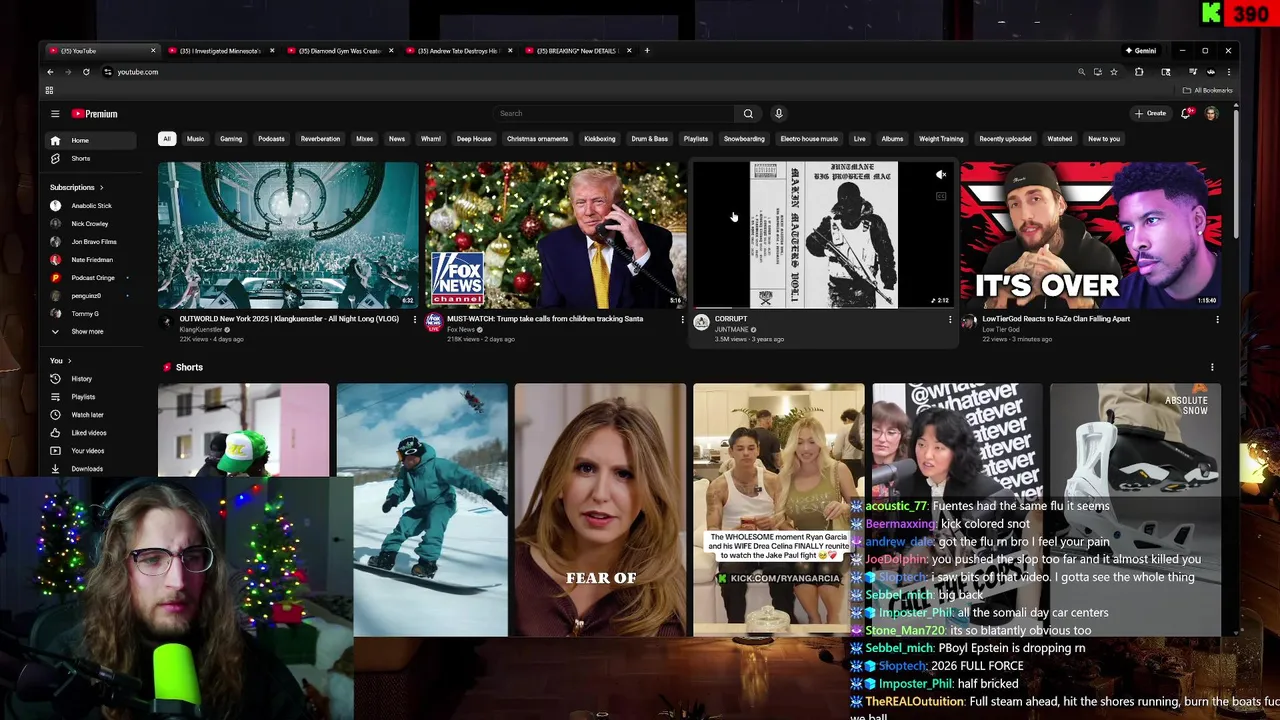Toggle captions on the CORRUPT preview
This screenshot has width=1280, height=720.
click(941, 197)
